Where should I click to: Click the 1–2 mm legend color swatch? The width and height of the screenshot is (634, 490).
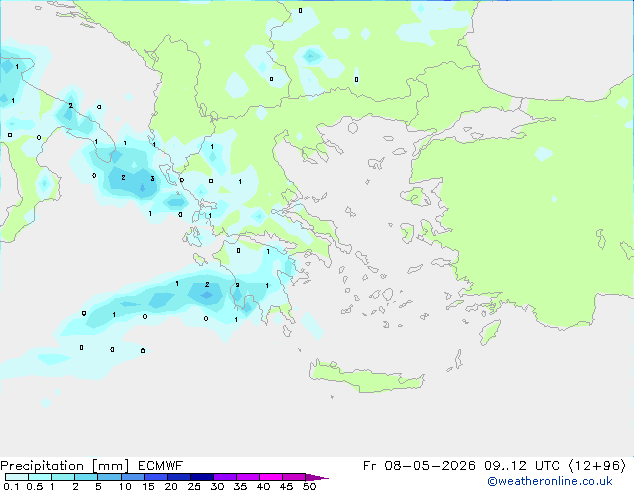pyautogui.click(x=63, y=477)
